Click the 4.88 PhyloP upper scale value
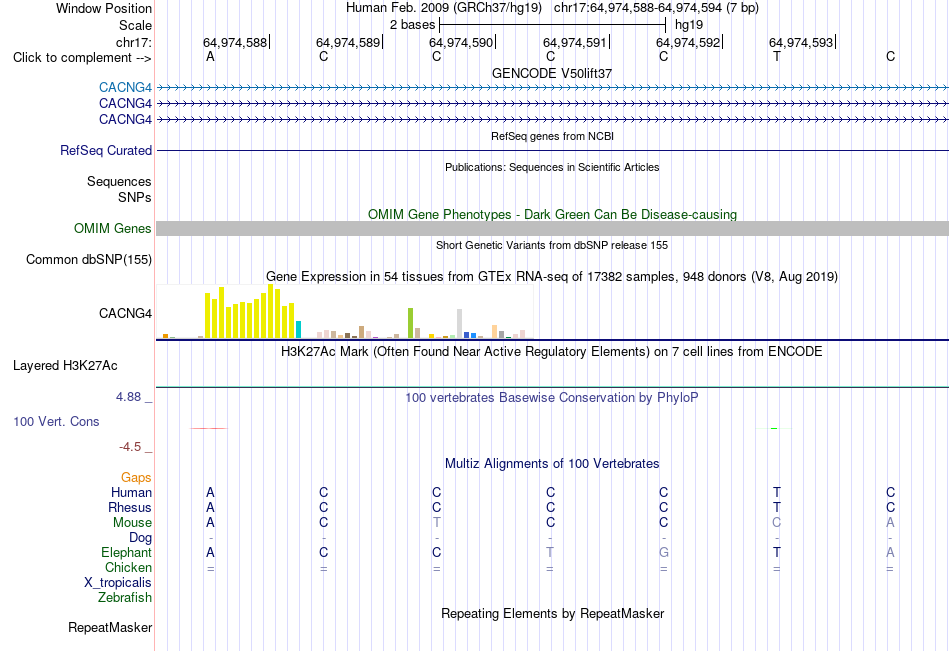Viewport: 950px width, 651px height. click(x=128, y=397)
